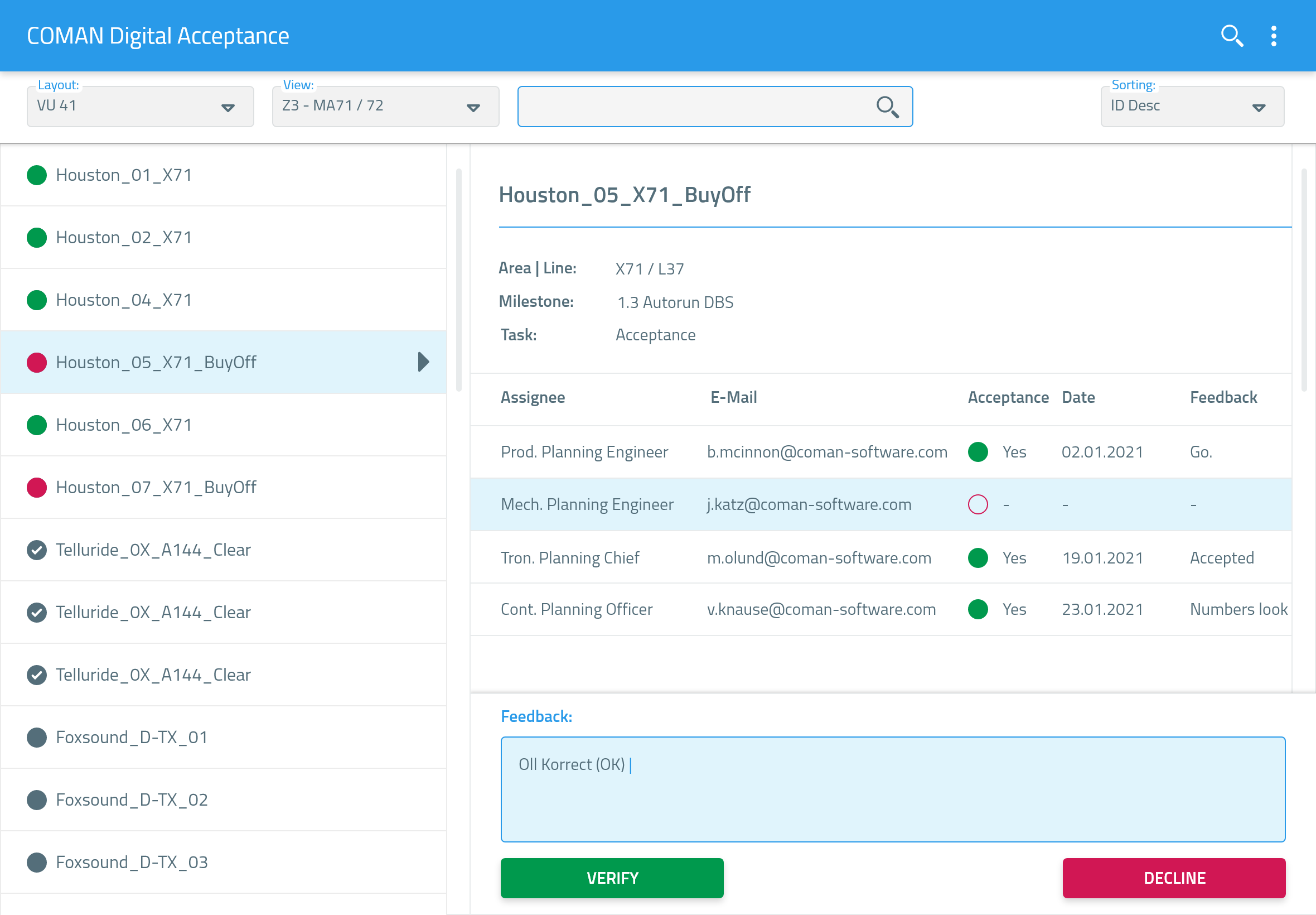Image resolution: width=1316 pixels, height=915 pixels.
Task: Select Foxsound_D-TX_03 list entry
Action: (x=132, y=862)
